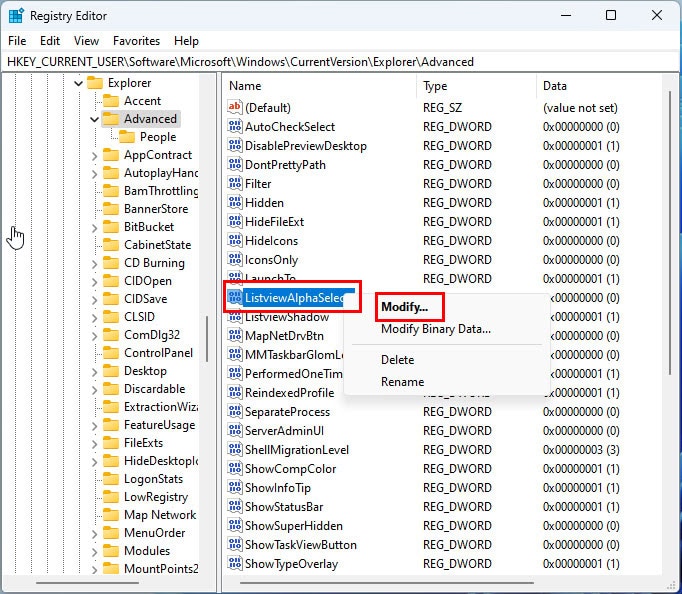Click the People folder icon
Screen dimensions: 682x594
tap(127, 137)
